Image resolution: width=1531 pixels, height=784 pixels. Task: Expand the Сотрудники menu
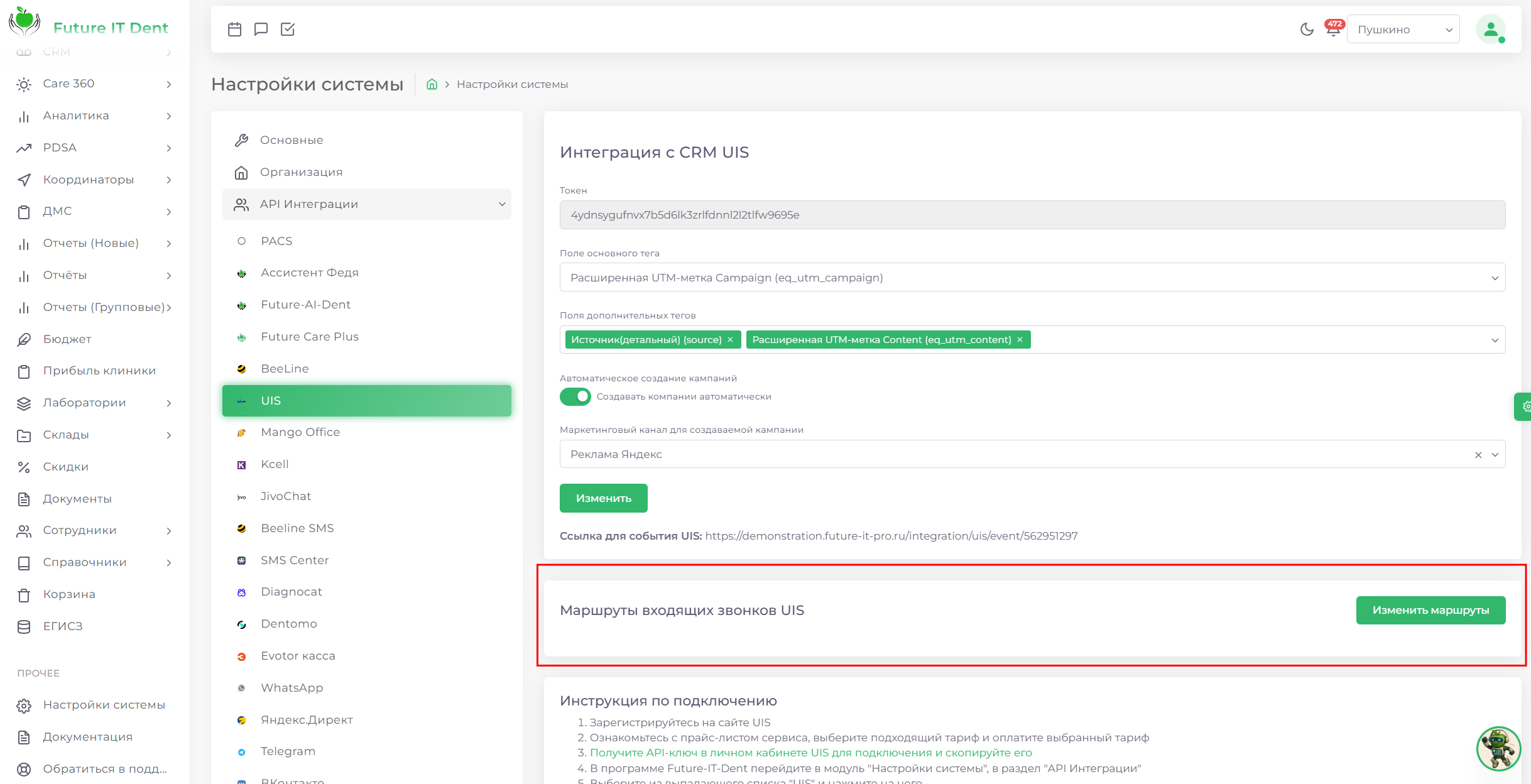(x=94, y=530)
